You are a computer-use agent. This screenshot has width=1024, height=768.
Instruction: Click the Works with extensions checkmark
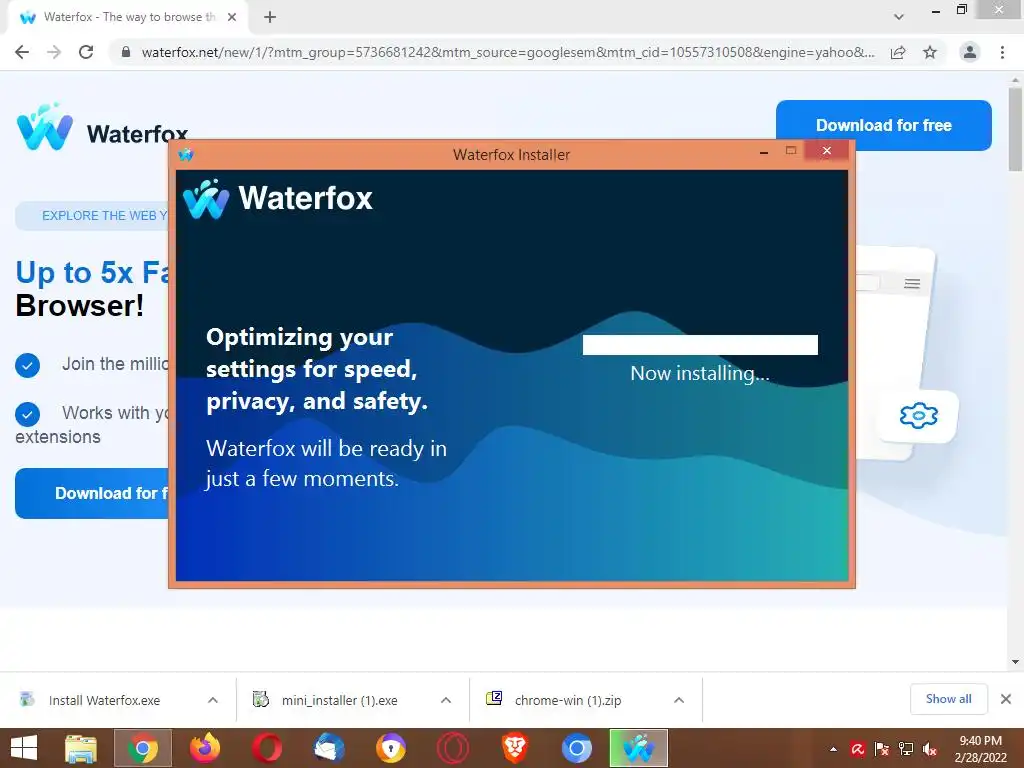tap(27, 414)
